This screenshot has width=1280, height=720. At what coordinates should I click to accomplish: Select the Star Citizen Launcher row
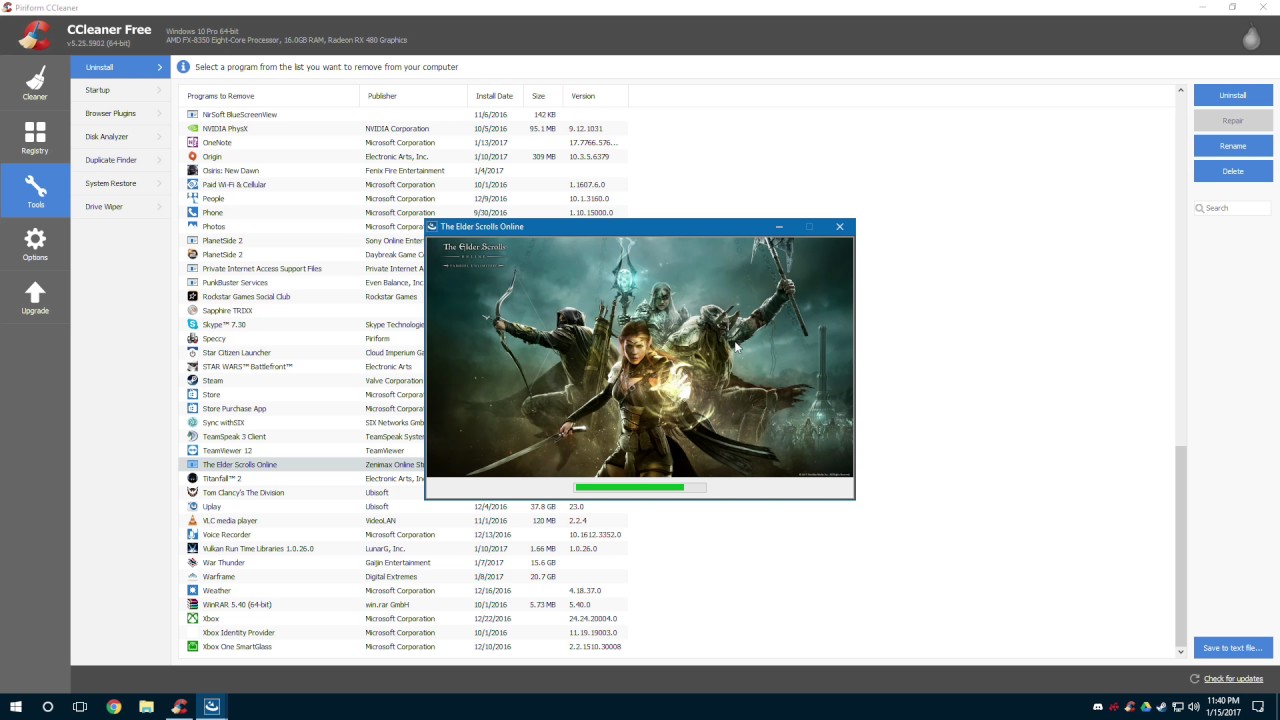point(302,352)
